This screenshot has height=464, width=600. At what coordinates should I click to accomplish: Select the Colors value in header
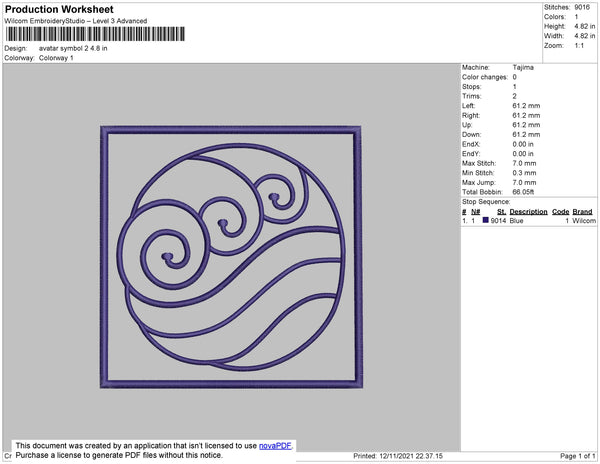tap(576, 17)
